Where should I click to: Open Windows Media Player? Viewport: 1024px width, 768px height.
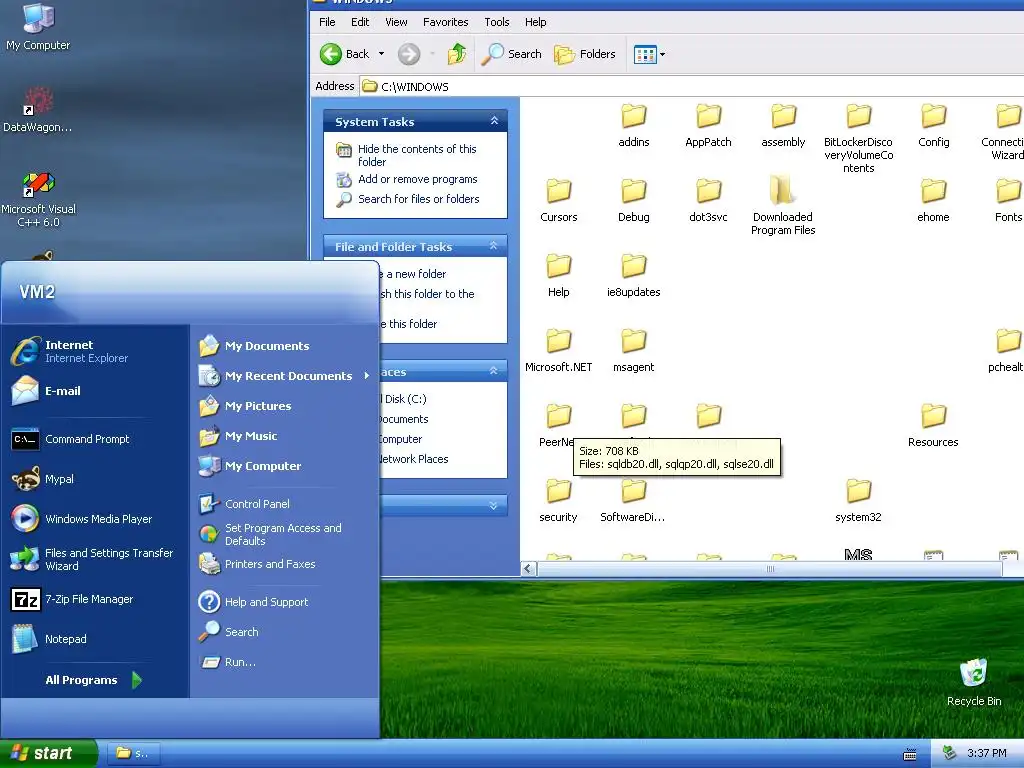coord(82,519)
